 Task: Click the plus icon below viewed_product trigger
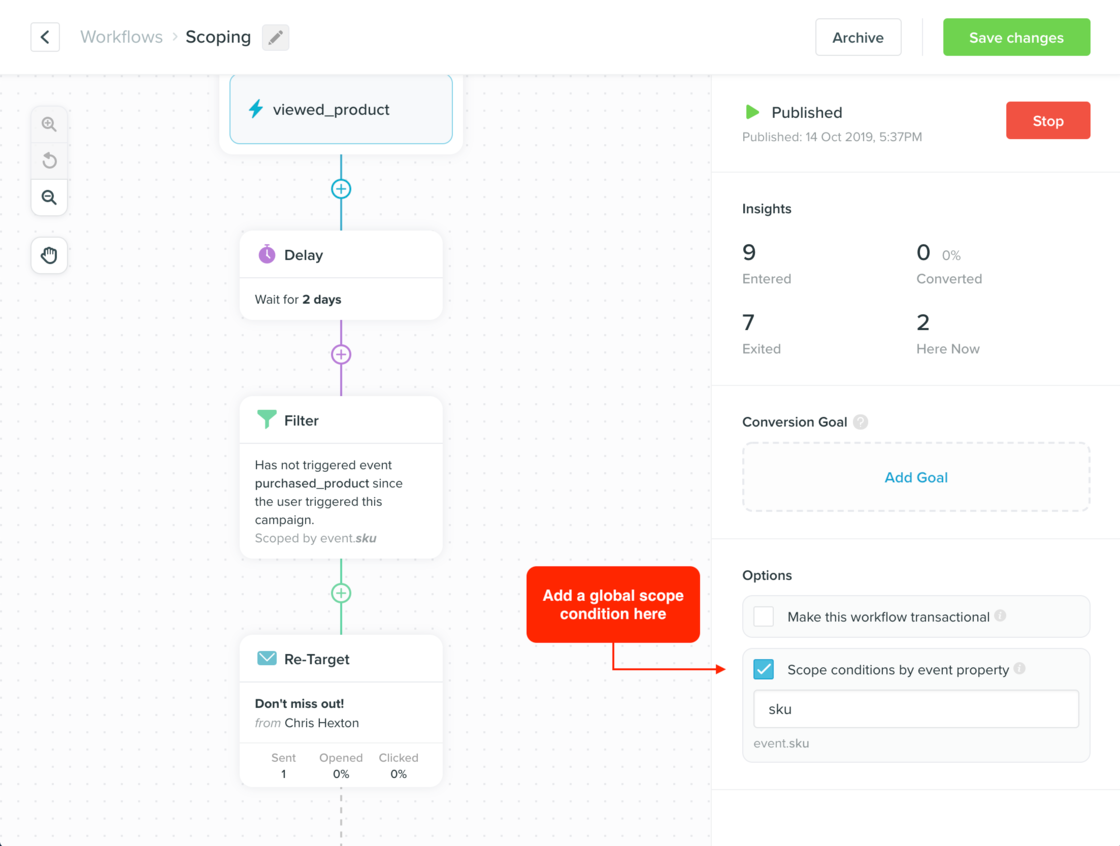341,188
